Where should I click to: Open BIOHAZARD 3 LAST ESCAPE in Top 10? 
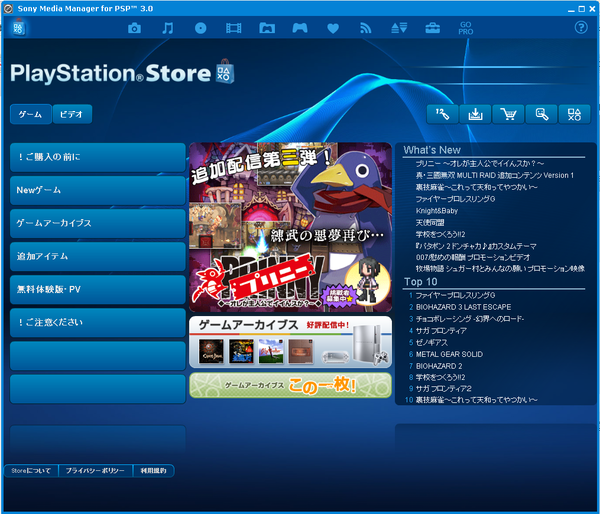point(463,307)
